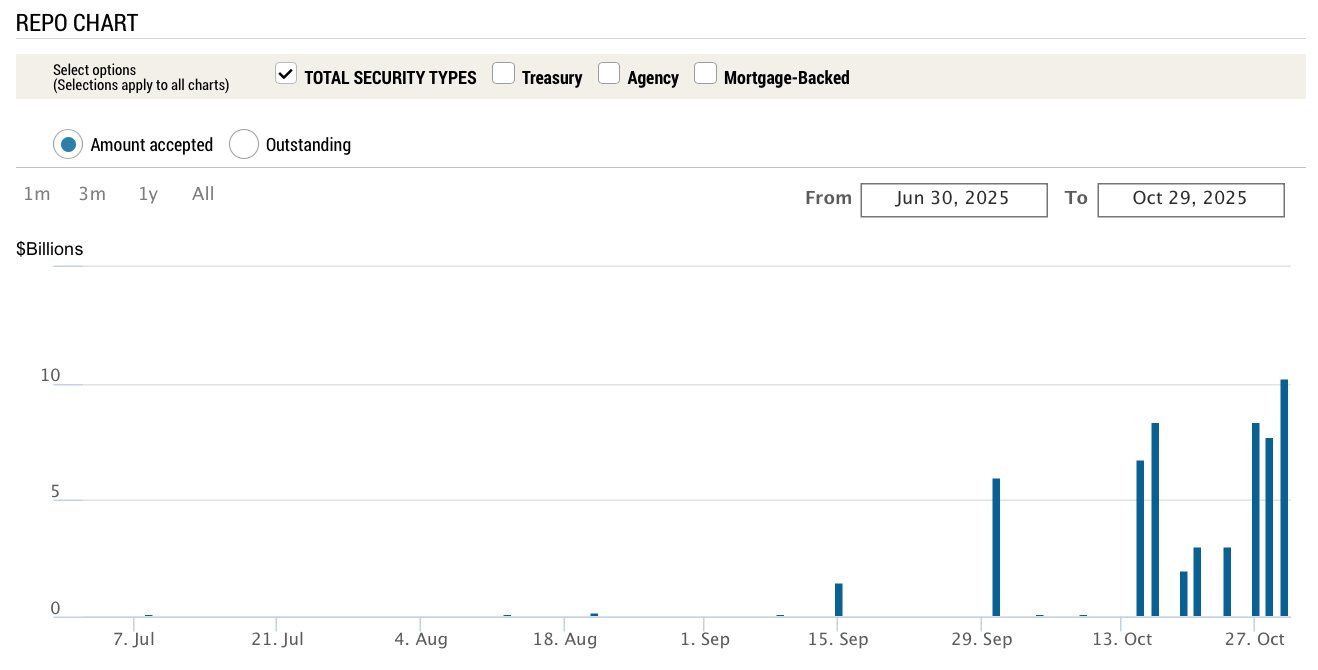Image resolution: width=1318 pixels, height=670 pixels.
Task: Select the 1y time range
Action: [147, 194]
